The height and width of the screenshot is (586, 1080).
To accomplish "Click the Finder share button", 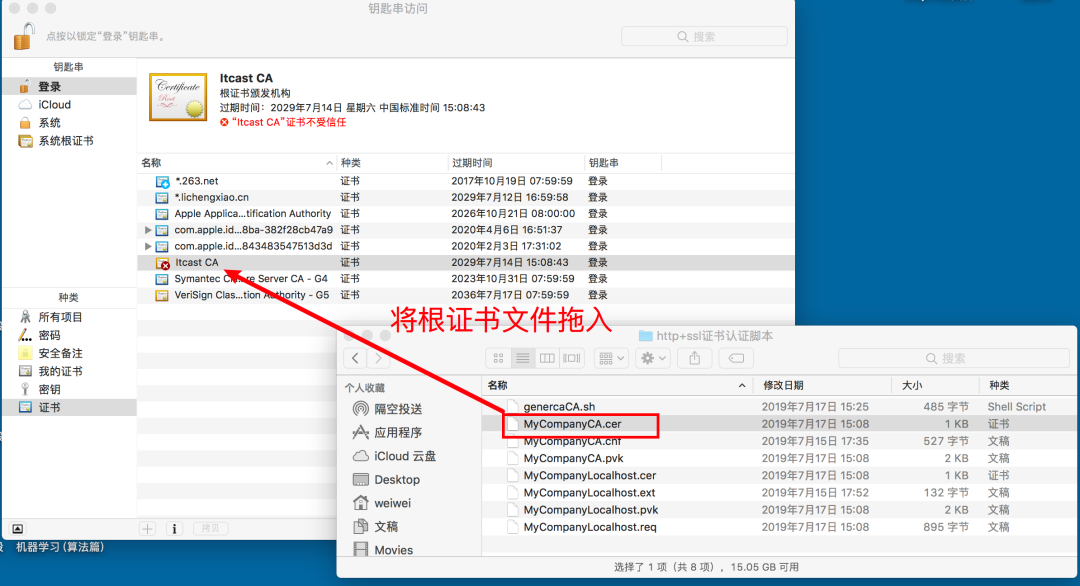I will (694, 358).
